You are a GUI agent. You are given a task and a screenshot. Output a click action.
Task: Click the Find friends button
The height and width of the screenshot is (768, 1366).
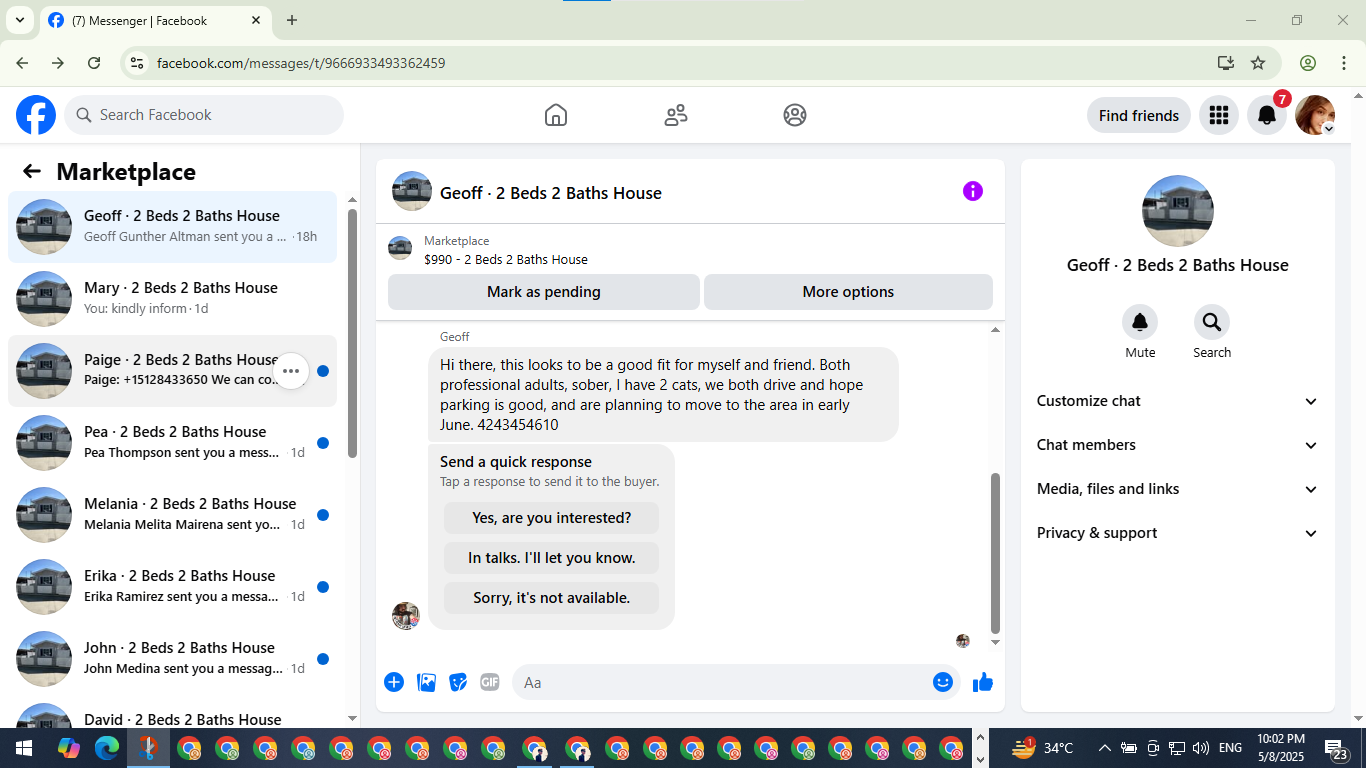(x=1139, y=115)
